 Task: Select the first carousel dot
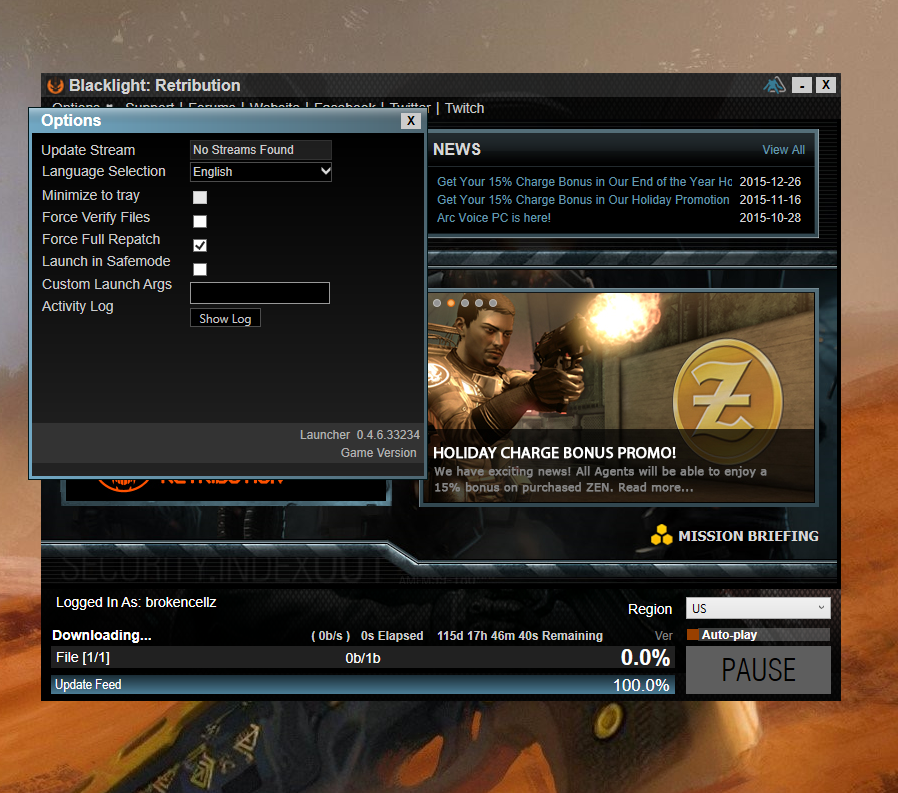pyautogui.click(x=437, y=303)
